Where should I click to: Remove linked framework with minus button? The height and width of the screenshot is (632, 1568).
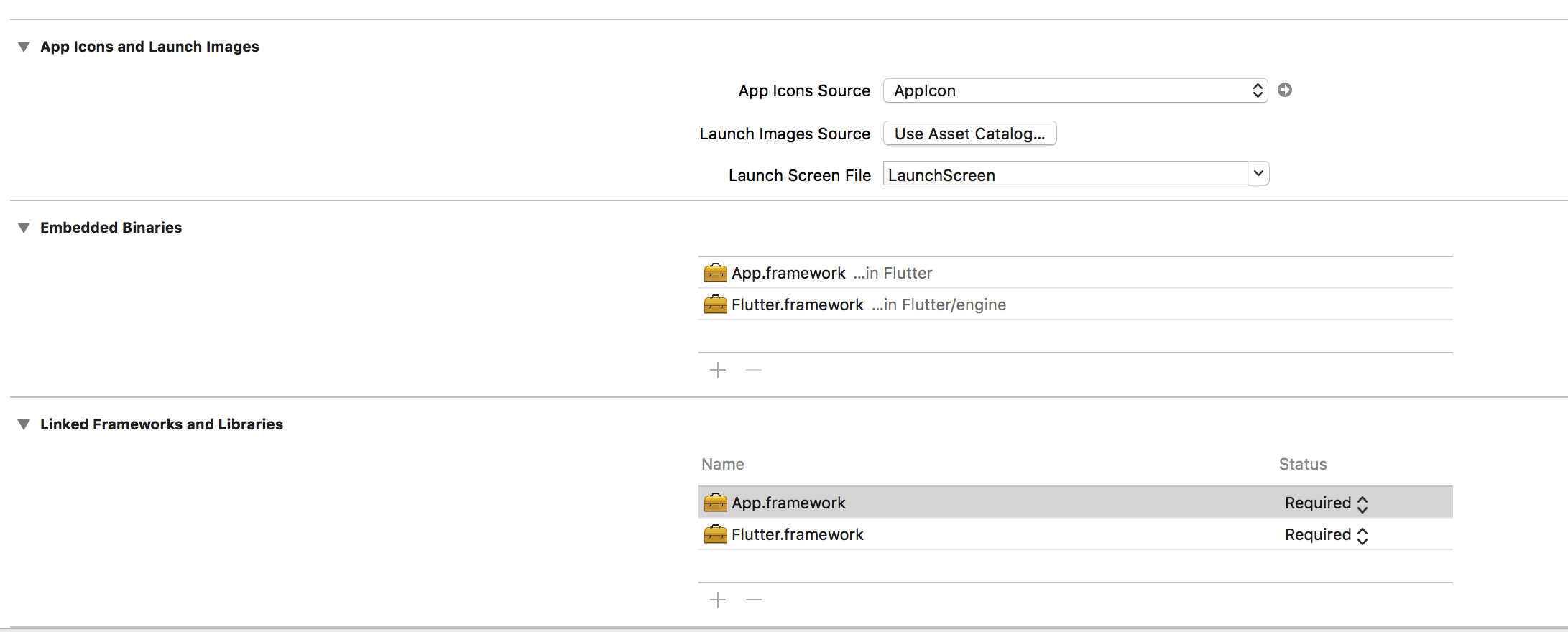click(x=754, y=600)
